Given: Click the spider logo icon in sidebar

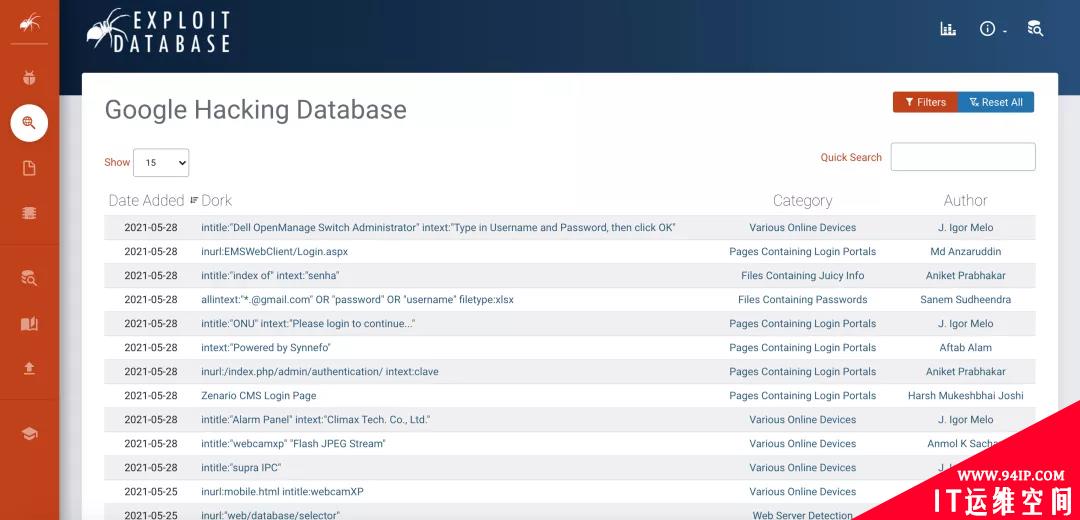Looking at the screenshot, I should point(29,23).
